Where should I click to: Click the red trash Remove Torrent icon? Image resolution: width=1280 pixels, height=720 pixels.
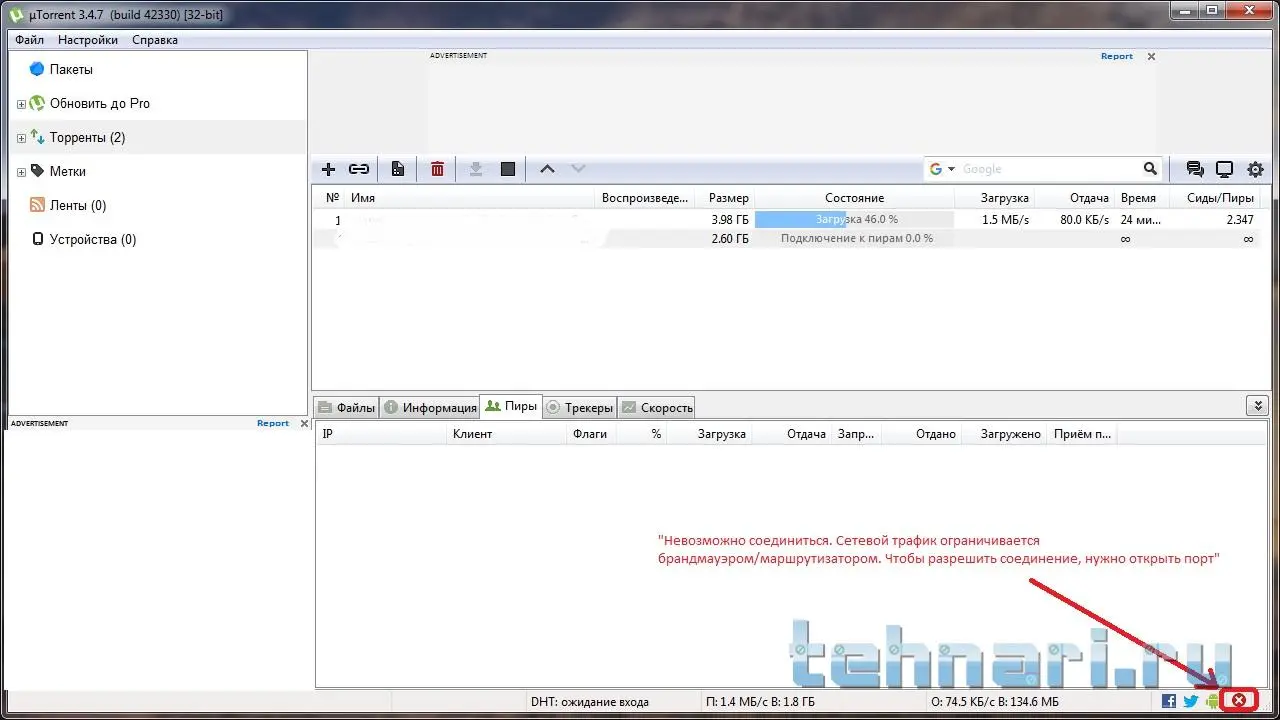point(437,169)
